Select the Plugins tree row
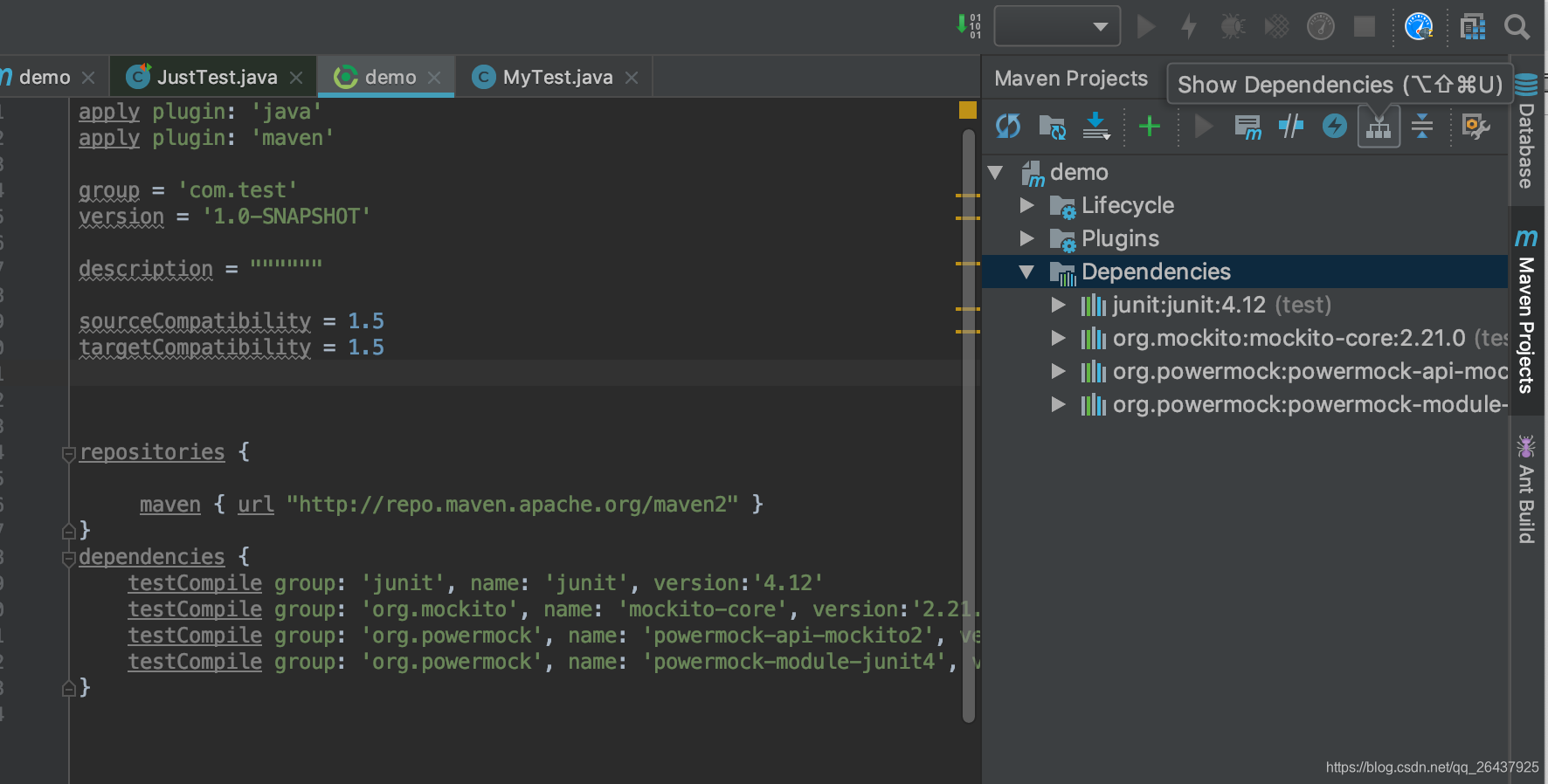 1246,238
